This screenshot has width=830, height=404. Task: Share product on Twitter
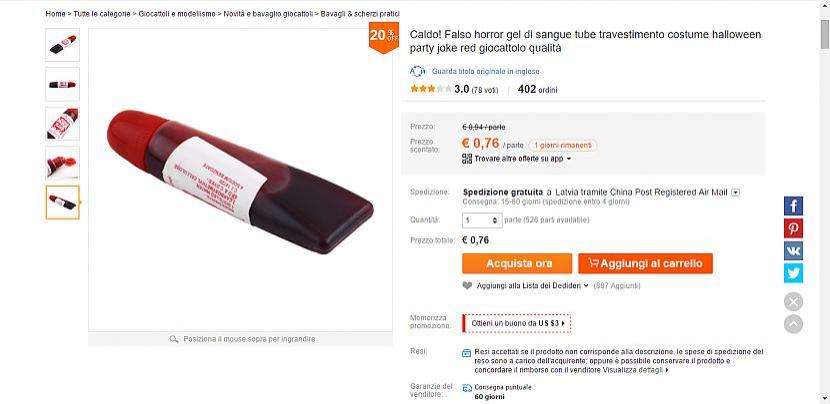point(793,273)
